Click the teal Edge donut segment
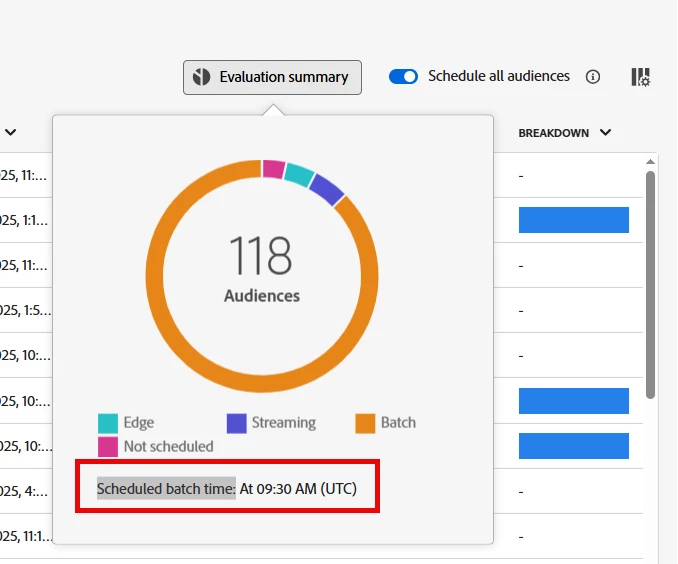 coord(299,174)
